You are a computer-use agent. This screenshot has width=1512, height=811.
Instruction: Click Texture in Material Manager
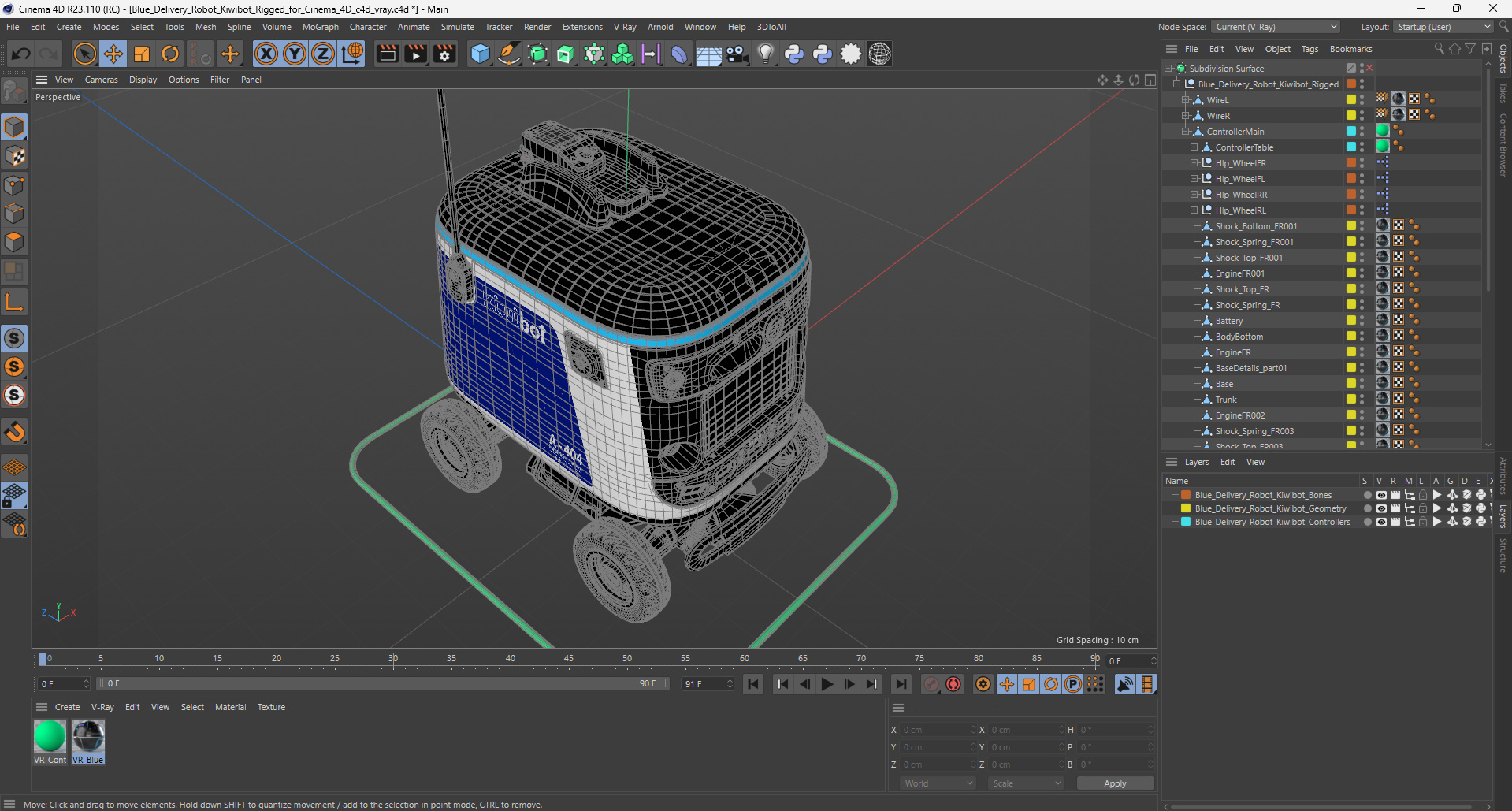point(271,707)
